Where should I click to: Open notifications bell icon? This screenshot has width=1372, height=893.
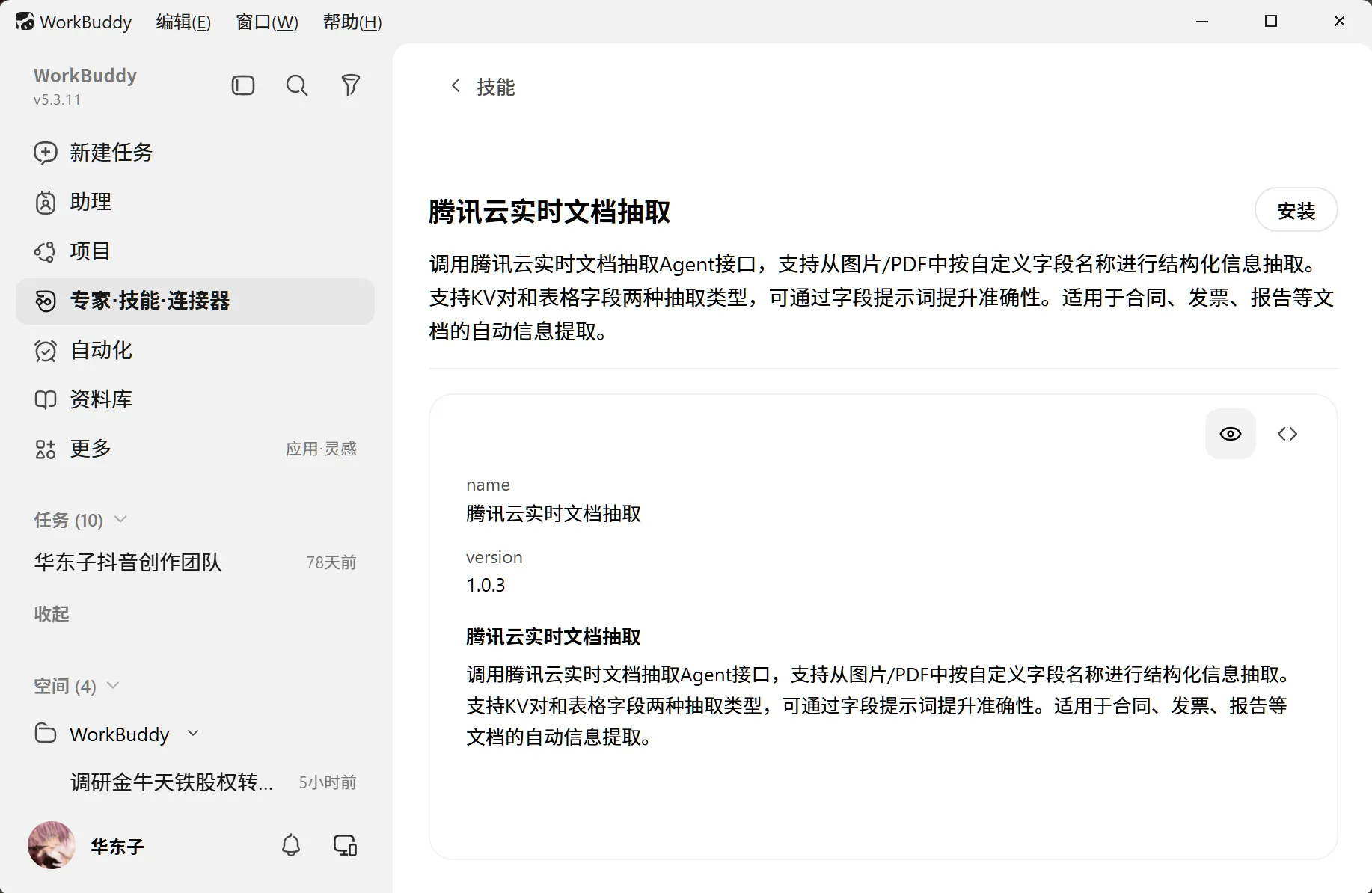click(x=291, y=845)
